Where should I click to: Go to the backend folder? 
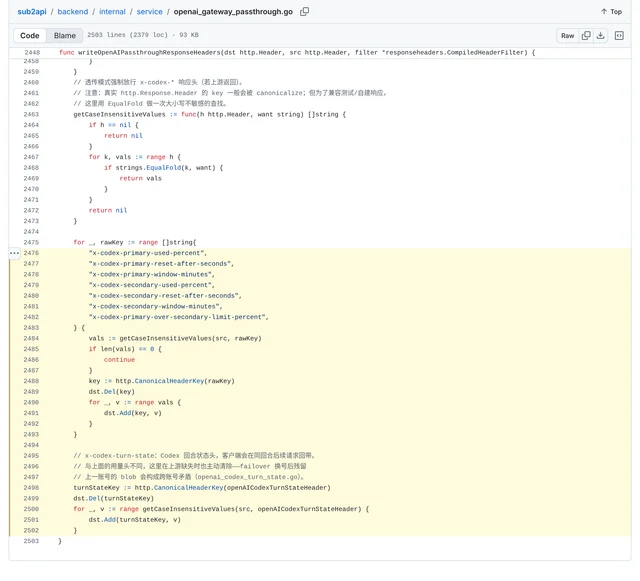pyautogui.click(x=73, y=11)
